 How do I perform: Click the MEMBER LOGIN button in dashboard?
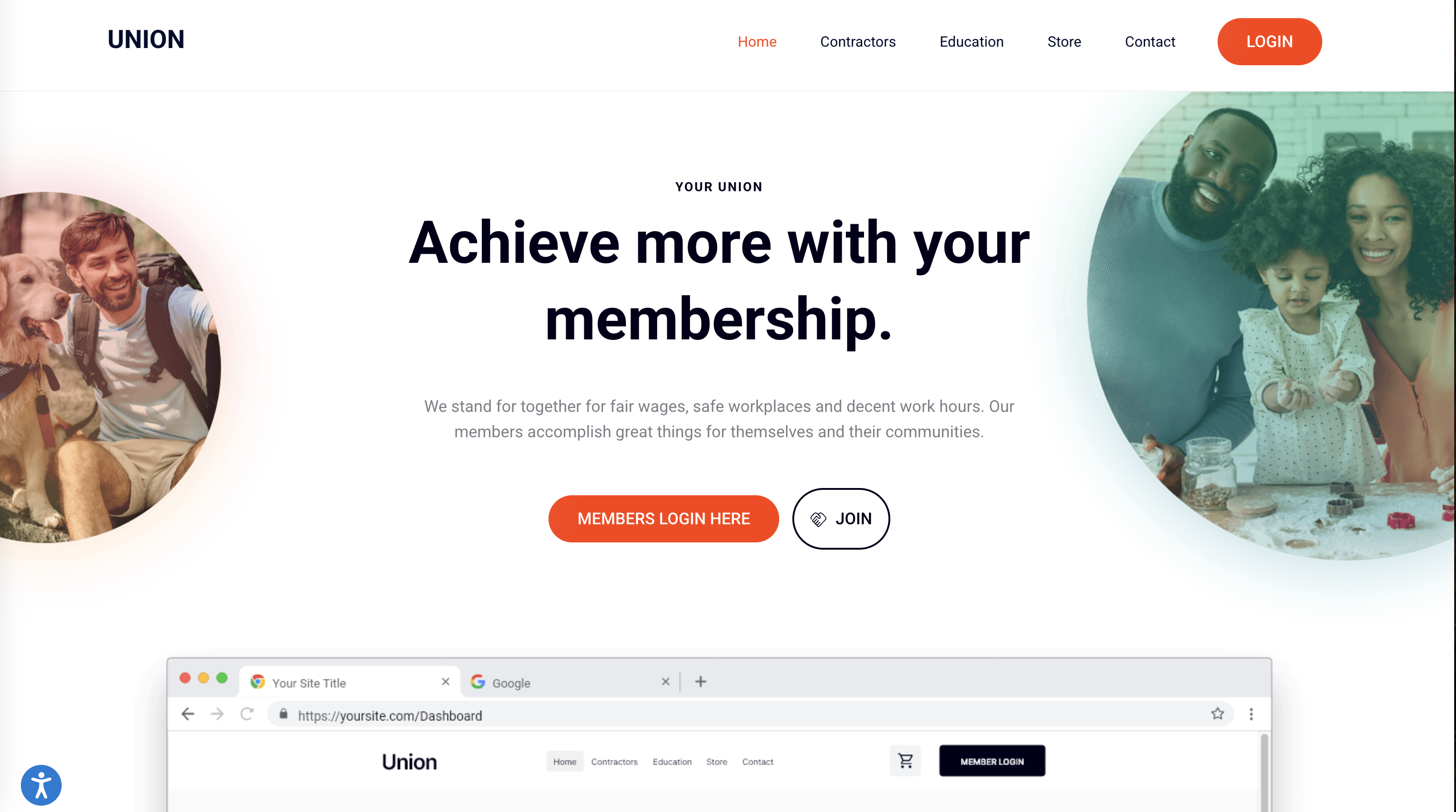992,761
